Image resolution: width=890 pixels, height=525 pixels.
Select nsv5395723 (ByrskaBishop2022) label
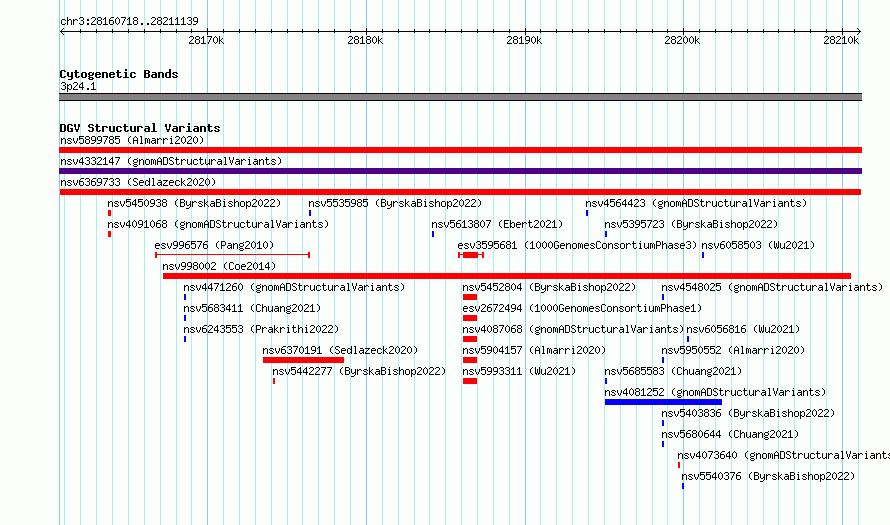tap(691, 224)
